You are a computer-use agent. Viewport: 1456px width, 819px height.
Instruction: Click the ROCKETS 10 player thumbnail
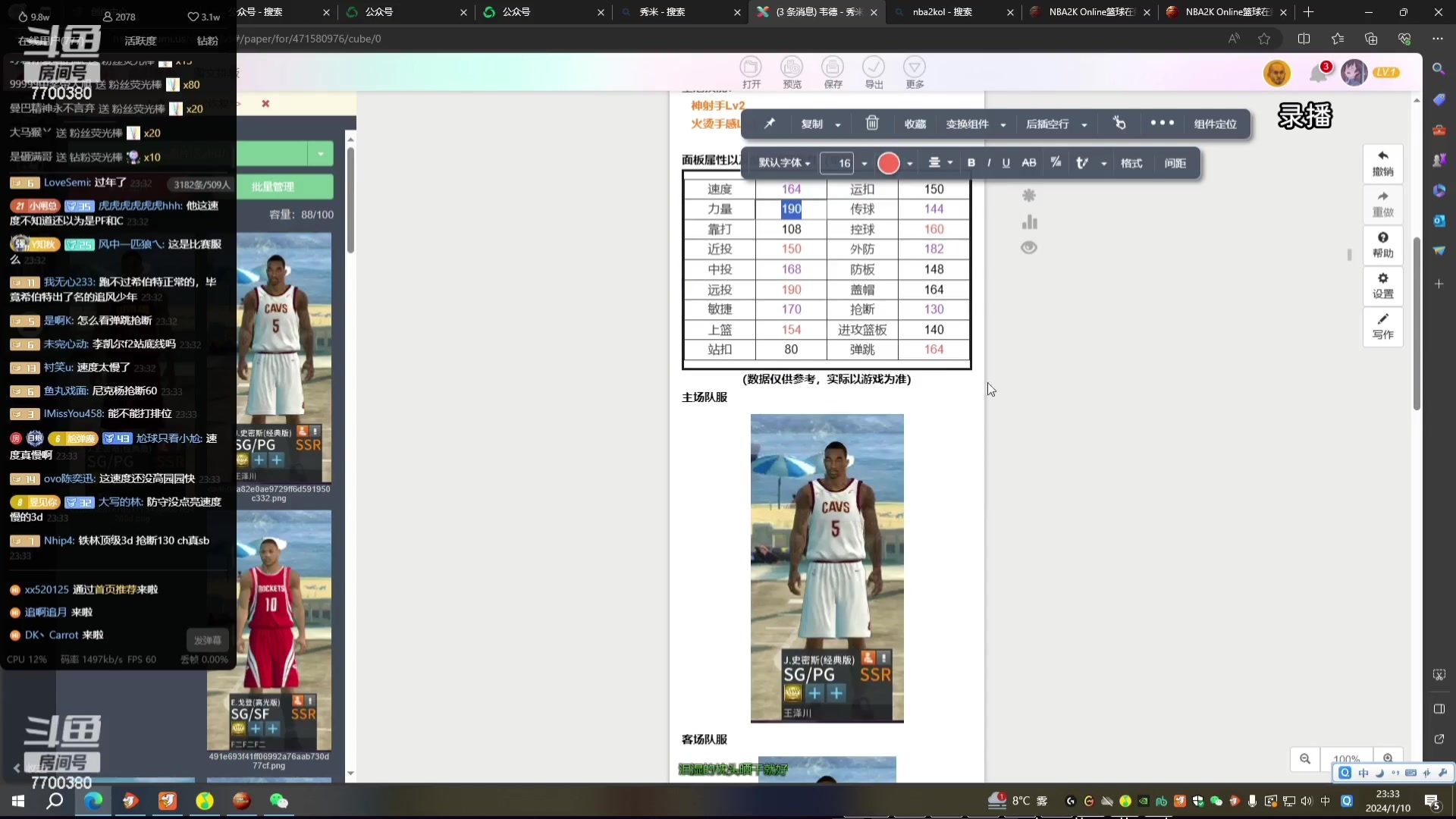[x=269, y=631]
